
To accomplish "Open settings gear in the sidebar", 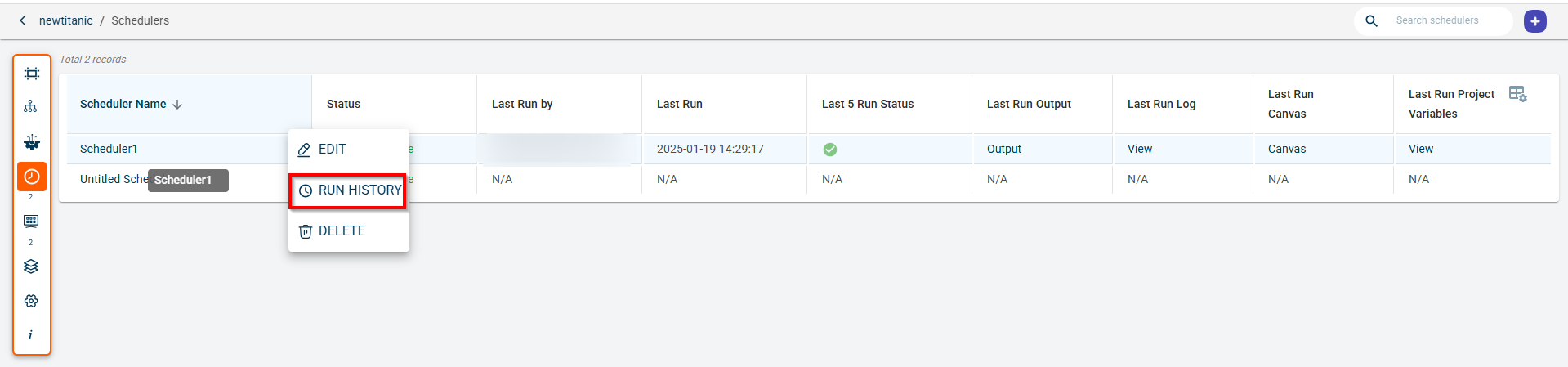I will coord(31,301).
